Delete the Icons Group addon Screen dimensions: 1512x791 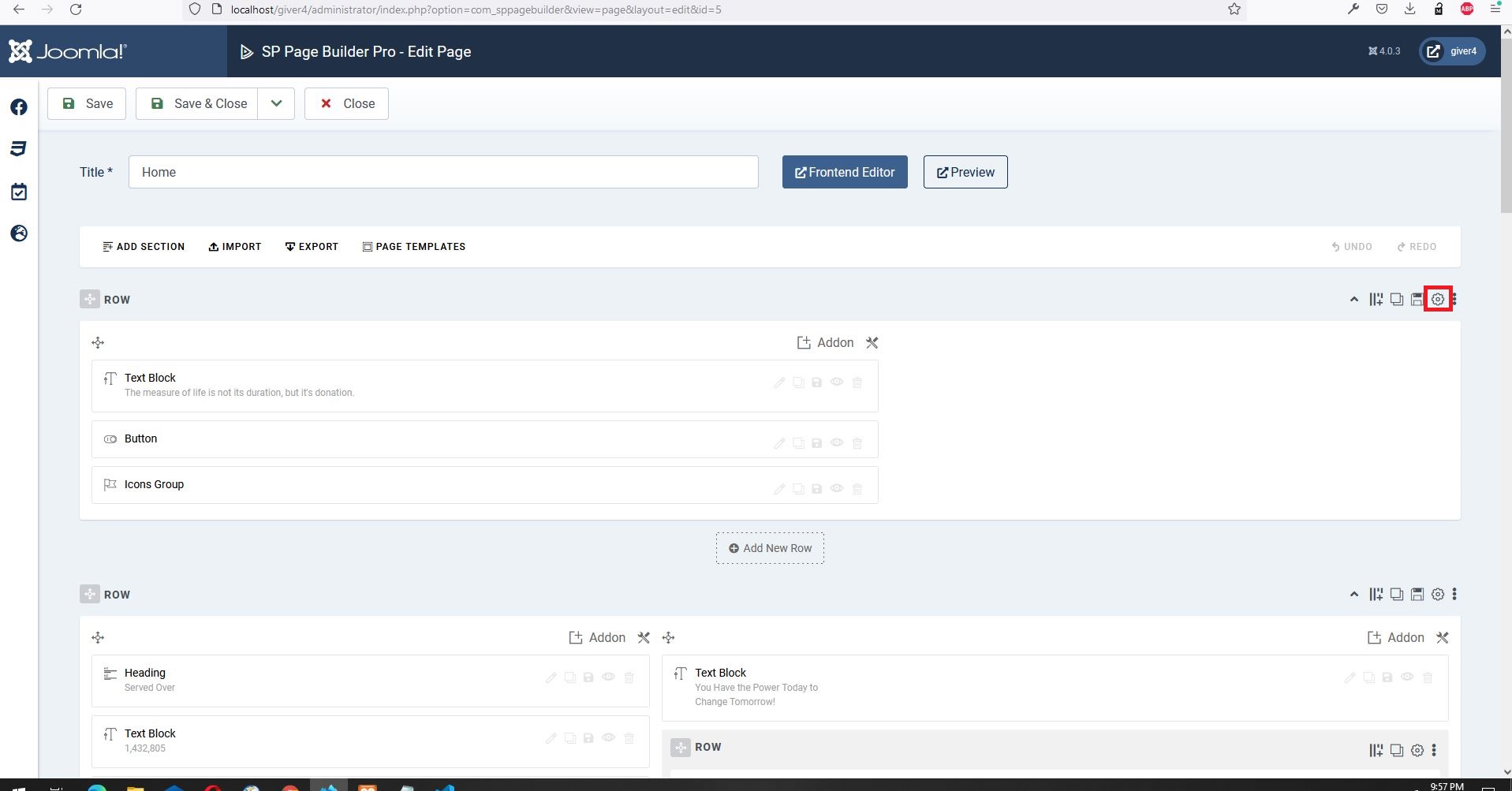tap(857, 489)
